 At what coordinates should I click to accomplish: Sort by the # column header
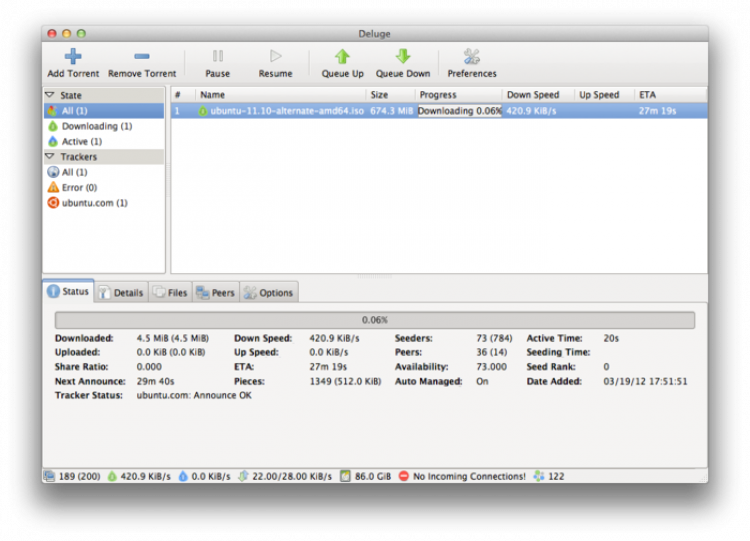(183, 95)
